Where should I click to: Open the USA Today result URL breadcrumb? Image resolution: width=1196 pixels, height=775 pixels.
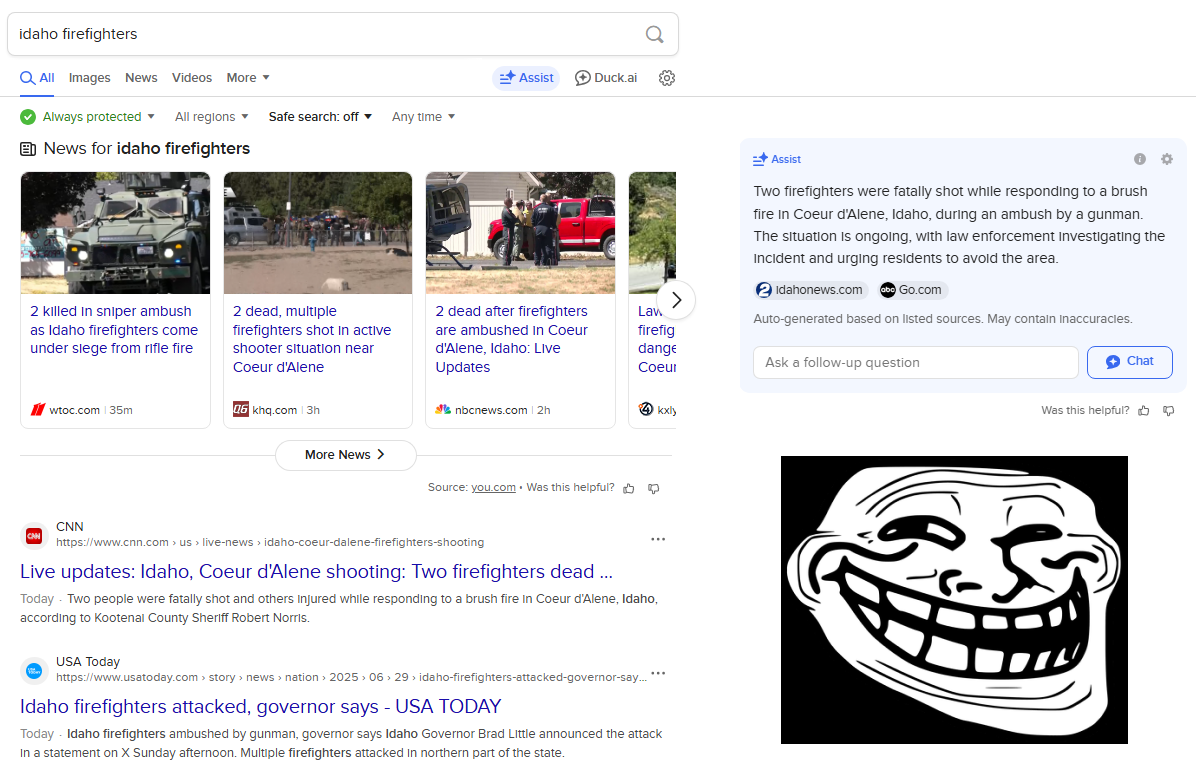coord(352,677)
